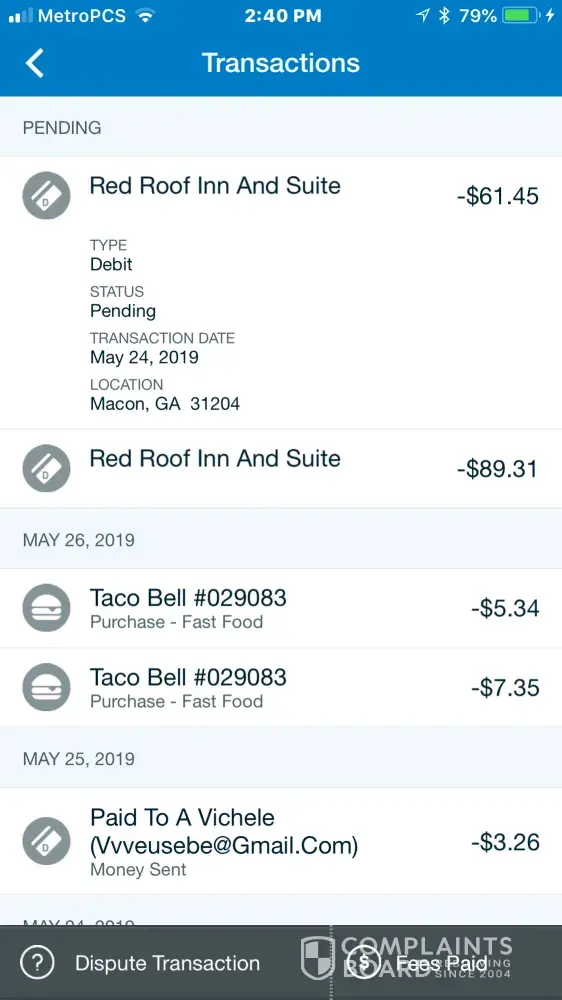Tap the burger icon for the $5.34 Taco Bell purchase
Image resolution: width=562 pixels, height=1000 pixels.
point(47,608)
